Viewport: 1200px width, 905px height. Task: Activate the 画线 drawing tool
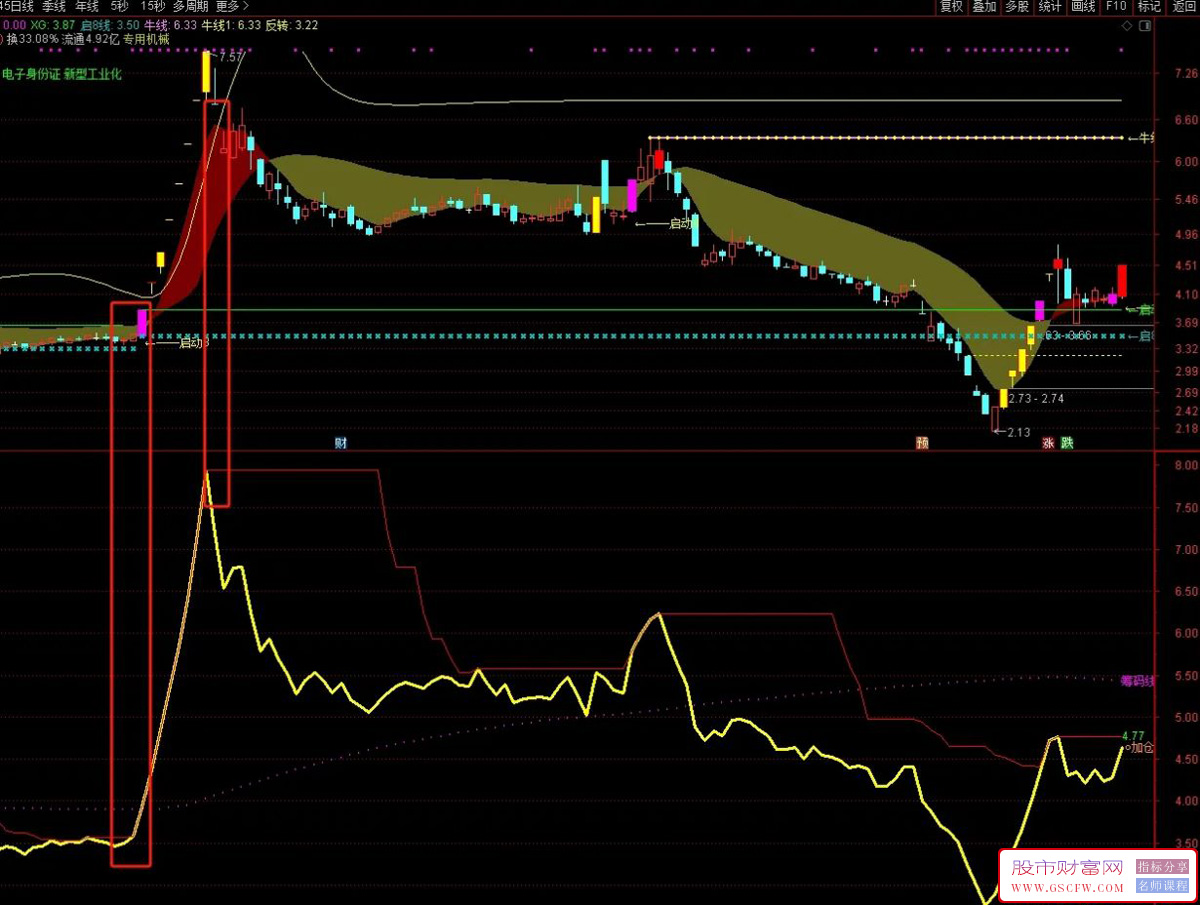point(1083,6)
